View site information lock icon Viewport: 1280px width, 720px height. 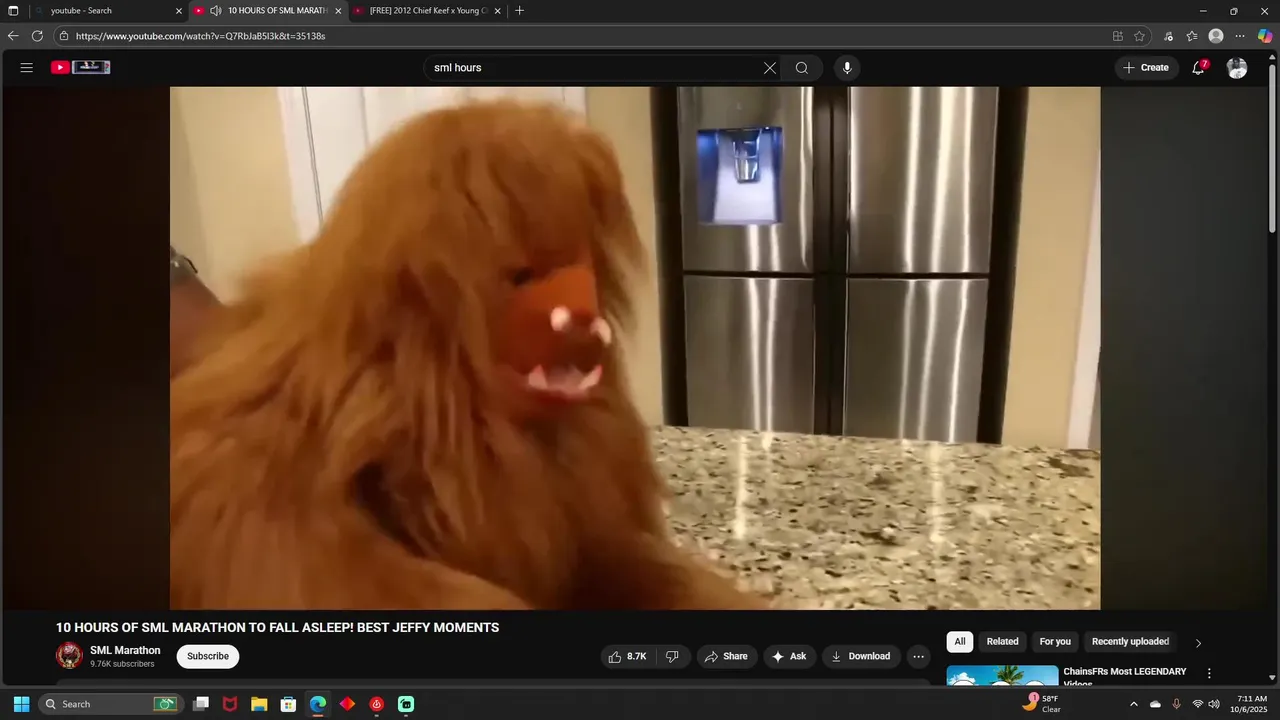pyautogui.click(x=64, y=36)
